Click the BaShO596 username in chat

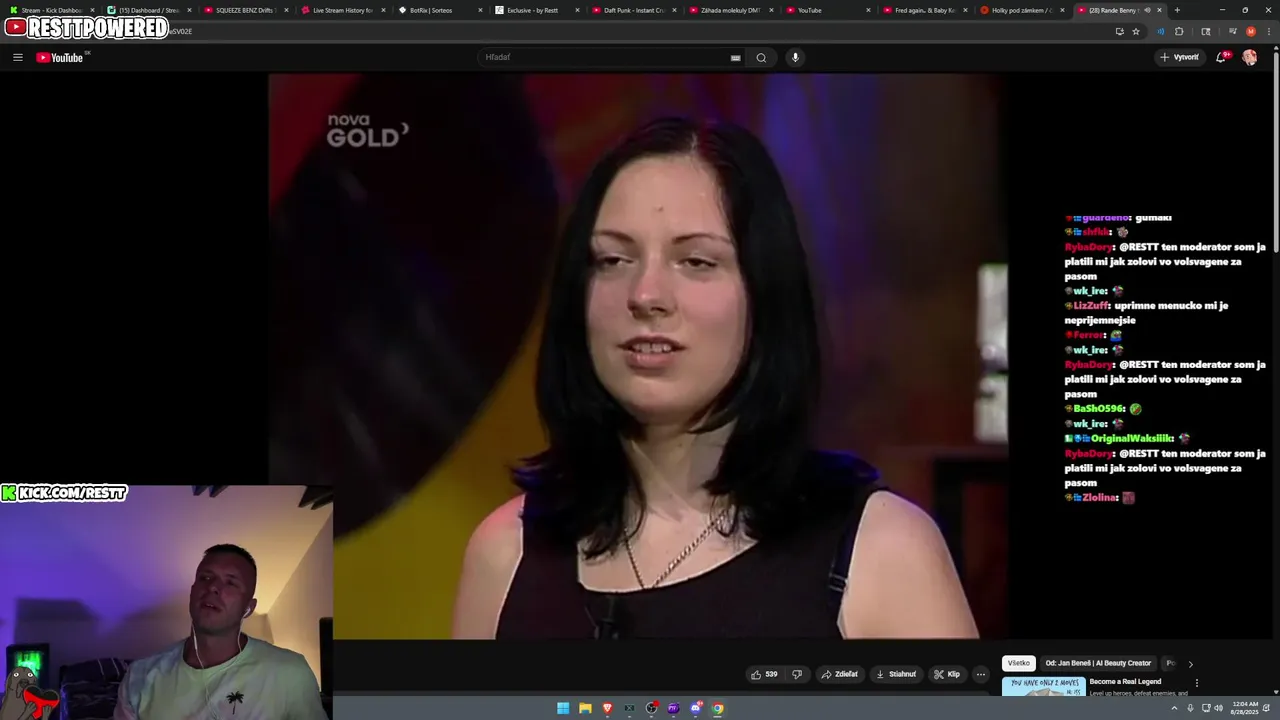(x=1100, y=409)
